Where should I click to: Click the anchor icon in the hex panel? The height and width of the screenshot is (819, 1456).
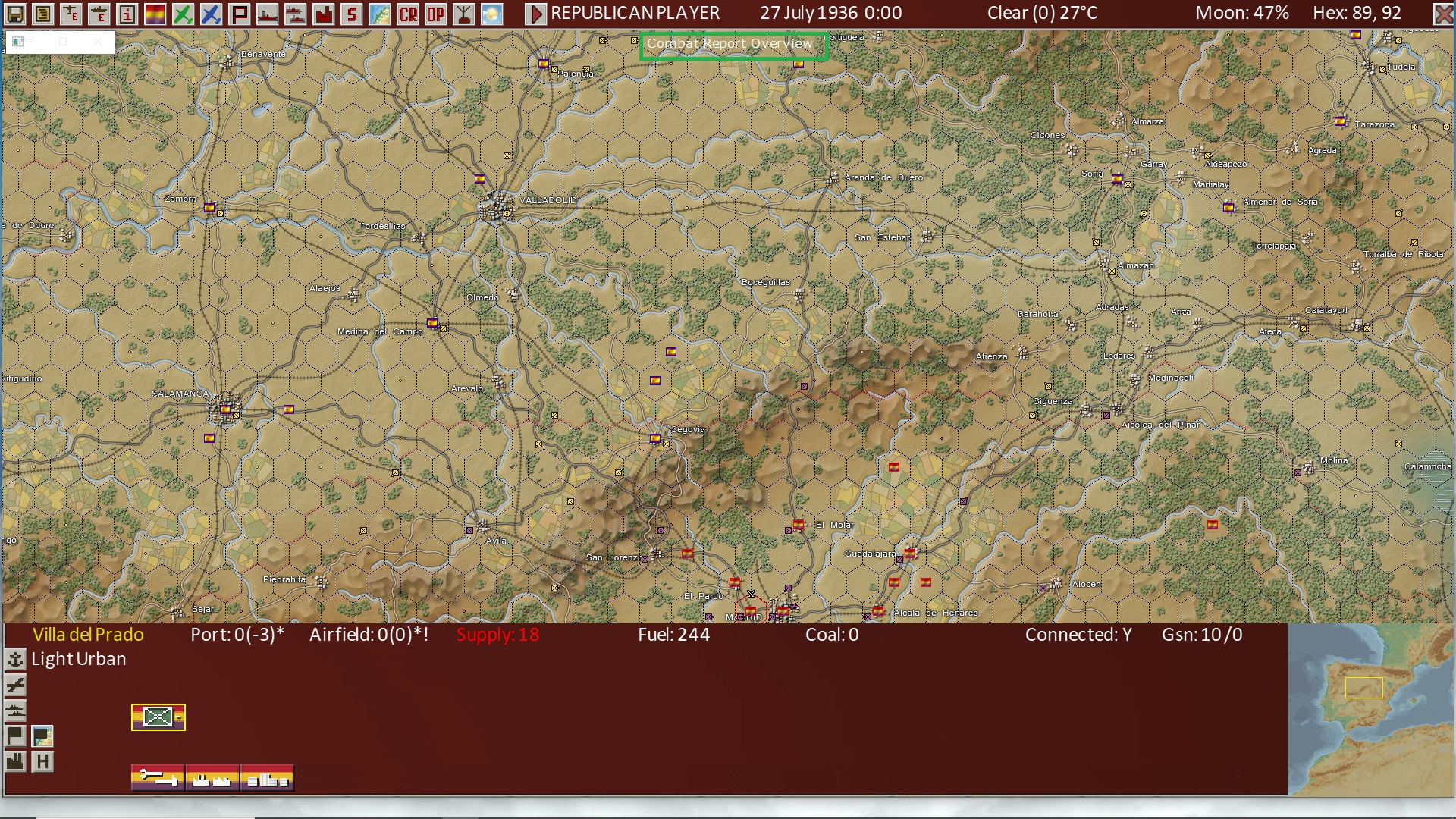click(x=15, y=660)
